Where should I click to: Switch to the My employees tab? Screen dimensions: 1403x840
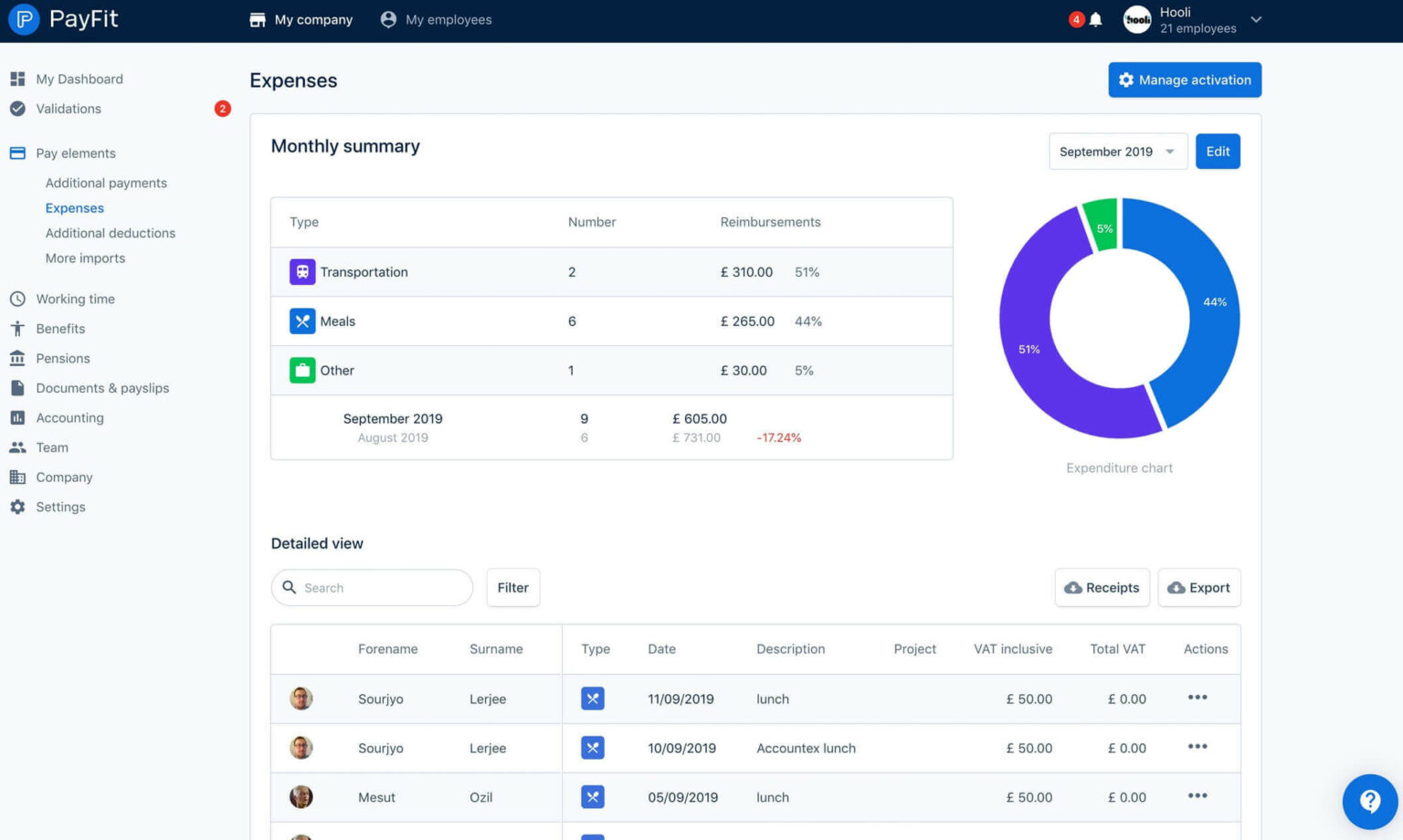pyautogui.click(x=436, y=19)
